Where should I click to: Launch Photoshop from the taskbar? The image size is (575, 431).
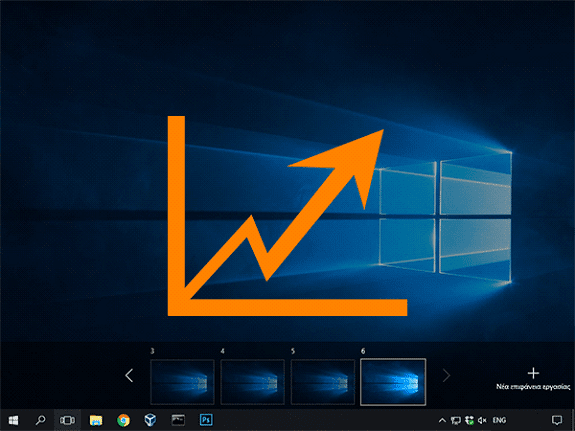pos(206,420)
